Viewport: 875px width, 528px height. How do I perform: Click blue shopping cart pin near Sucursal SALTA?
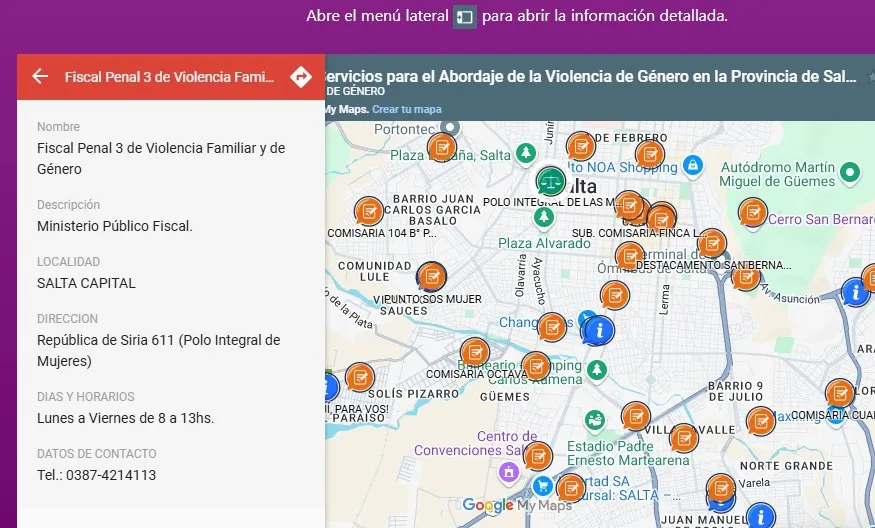(542, 486)
